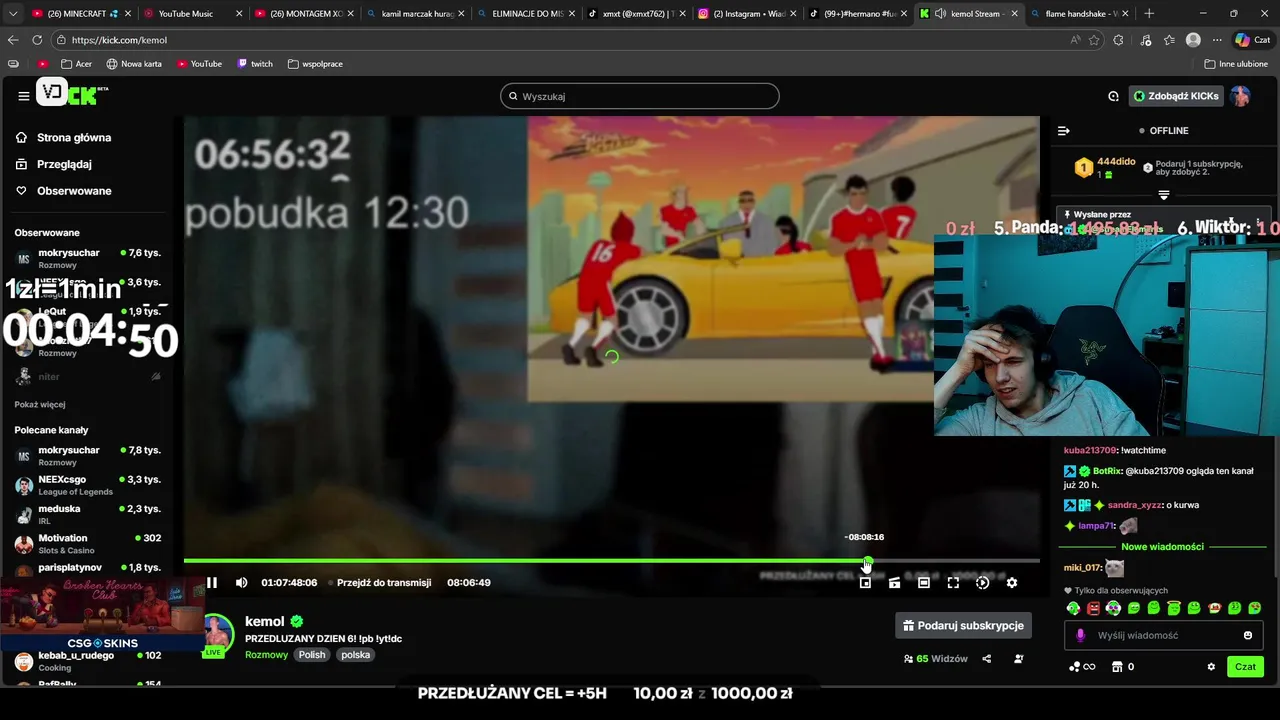Viewport: 1280px width, 720px height.
Task: Switch to clip creation mode icon
Action: 894,583
